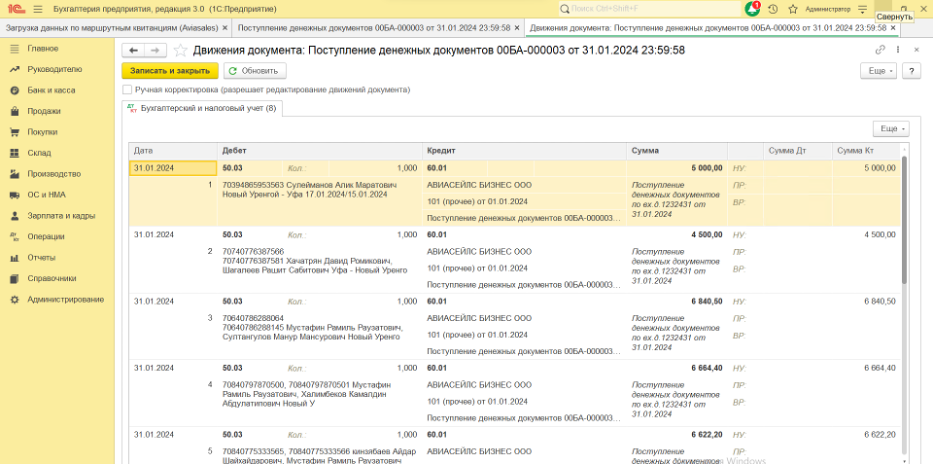
Task: Enable Ручная корректировка checkbox
Action: [x=127, y=89]
